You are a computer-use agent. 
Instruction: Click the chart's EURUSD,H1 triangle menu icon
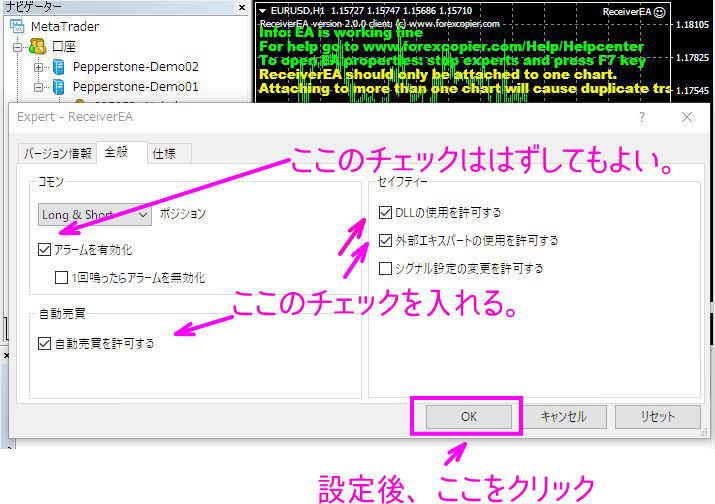pos(263,10)
